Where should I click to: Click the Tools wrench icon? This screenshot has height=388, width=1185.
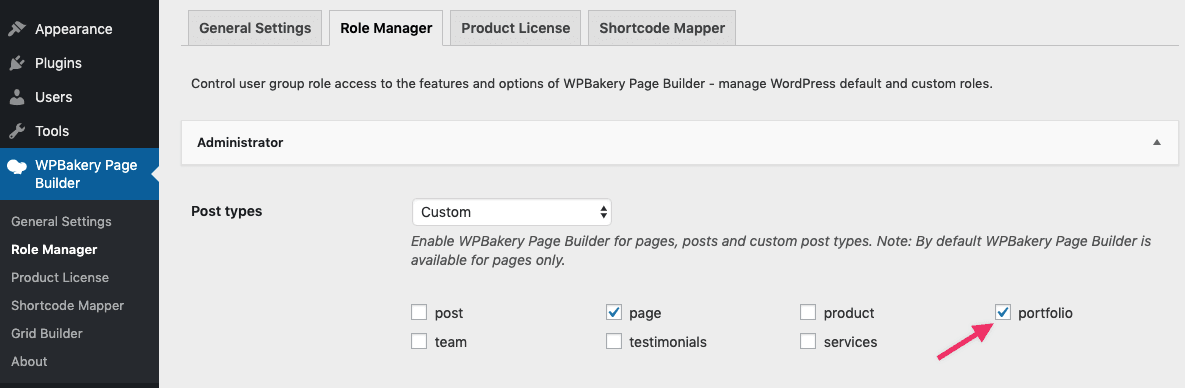coord(16,132)
